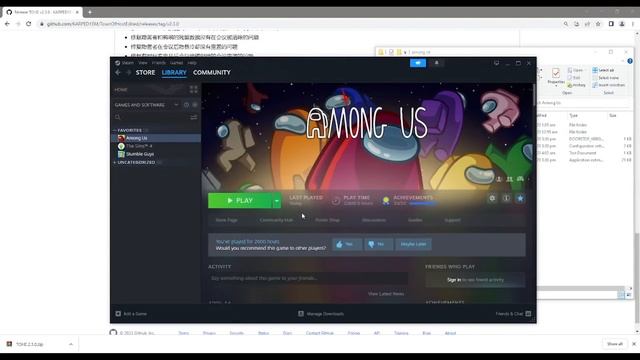This screenshot has height=360, width=640.
Task: Click the play time clock icon
Action: [336, 200]
